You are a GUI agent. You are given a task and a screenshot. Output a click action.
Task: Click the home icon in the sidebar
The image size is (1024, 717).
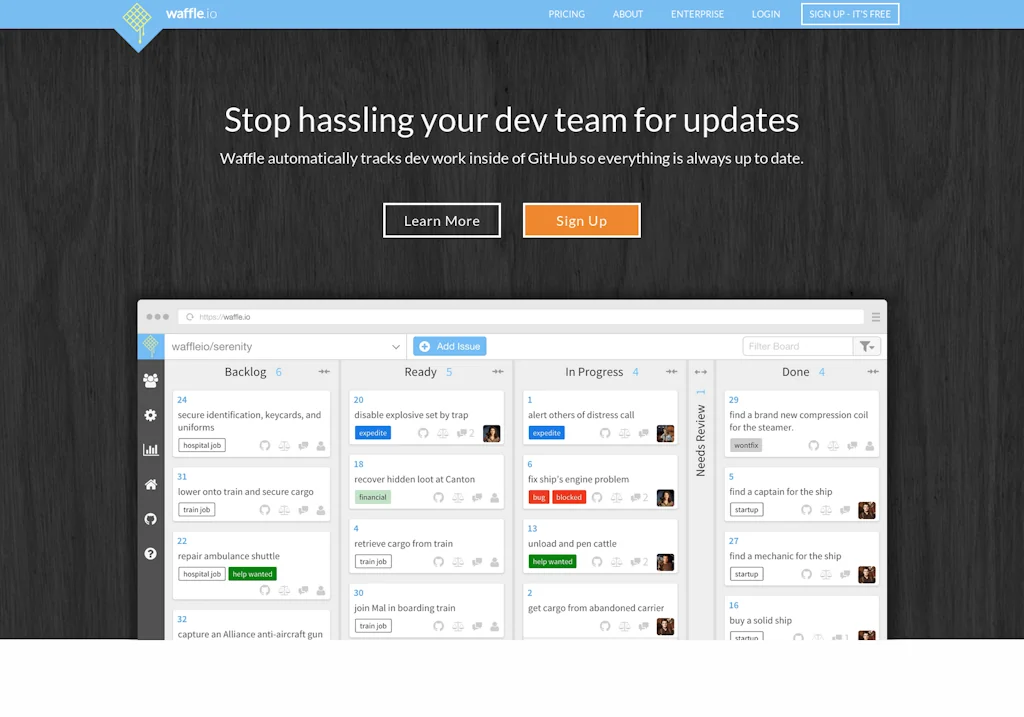pos(151,485)
